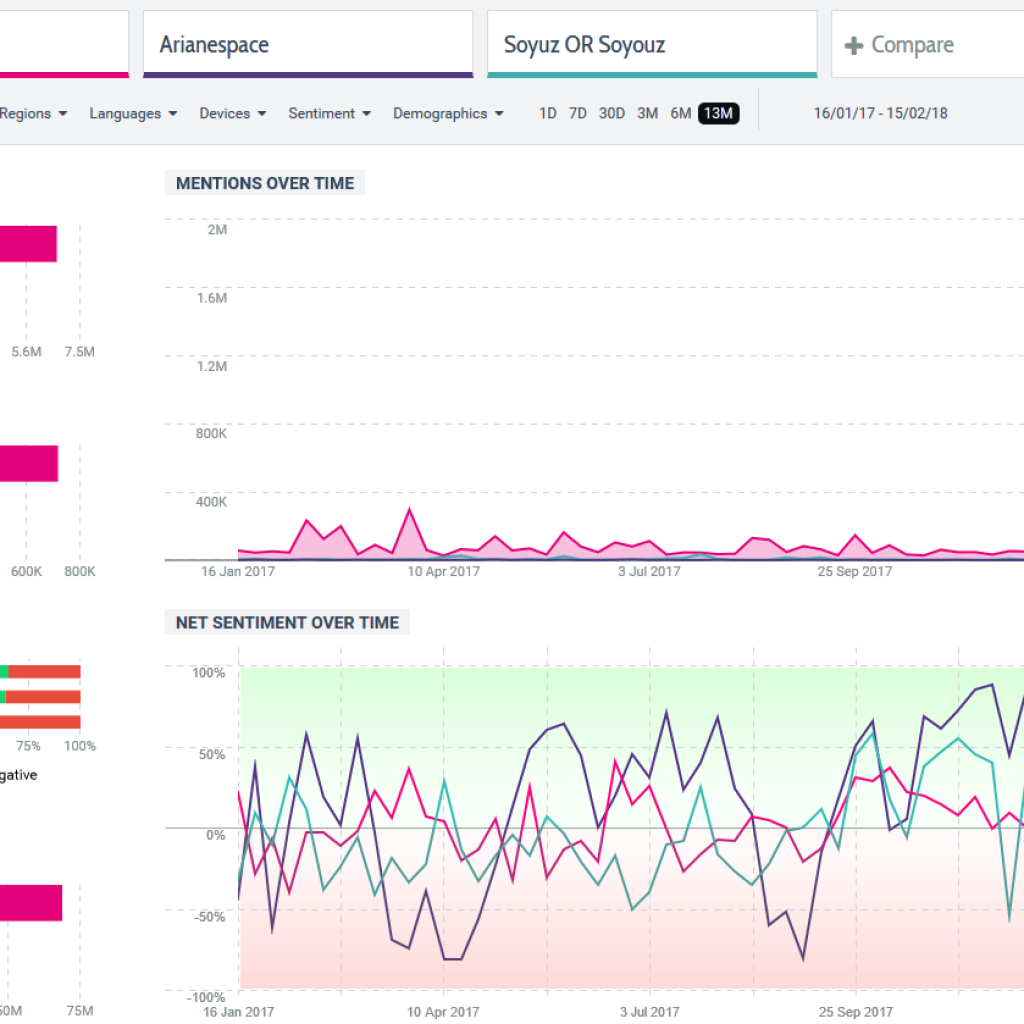Select the Arianespace topic tab
The width and height of the screenshot is (1024, 1024).
308,44
